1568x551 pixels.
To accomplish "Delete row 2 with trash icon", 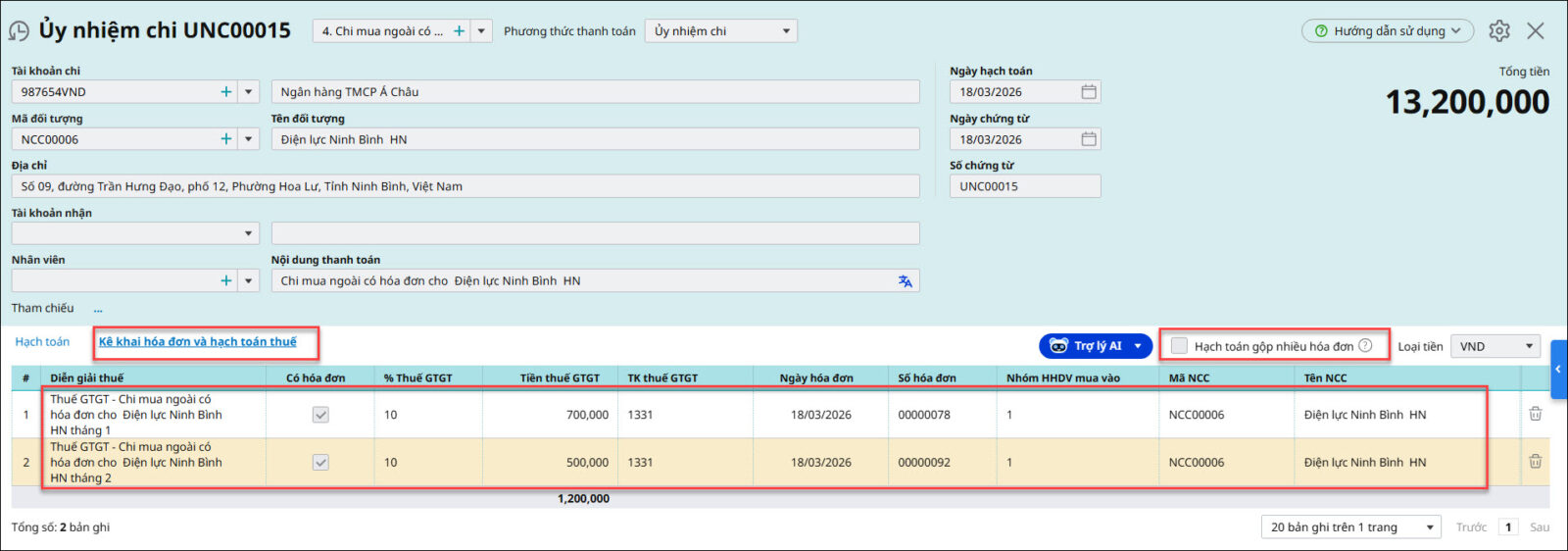I will point(1535,462).
